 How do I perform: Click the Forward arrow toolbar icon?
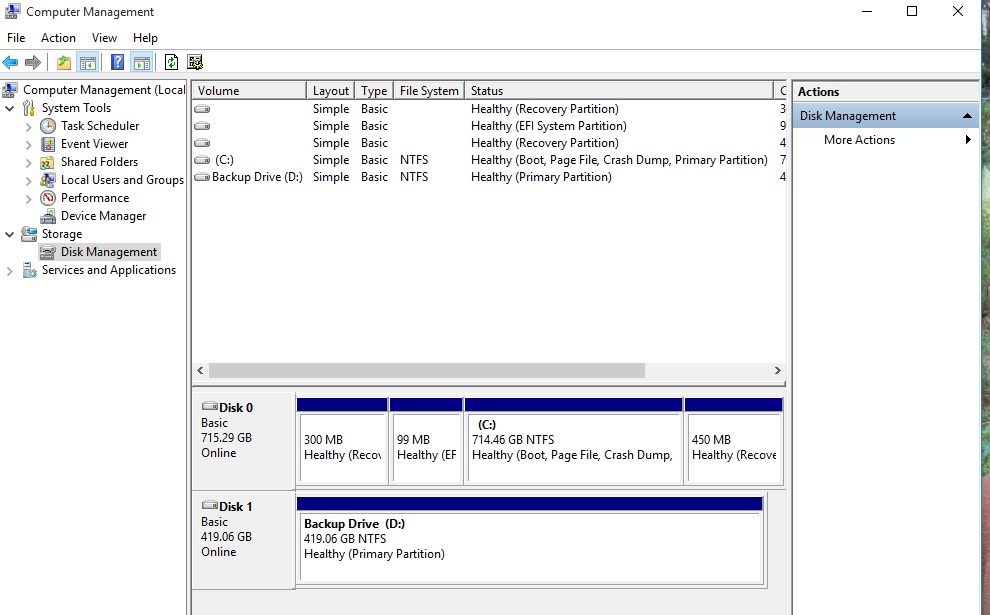pos(33,62)
